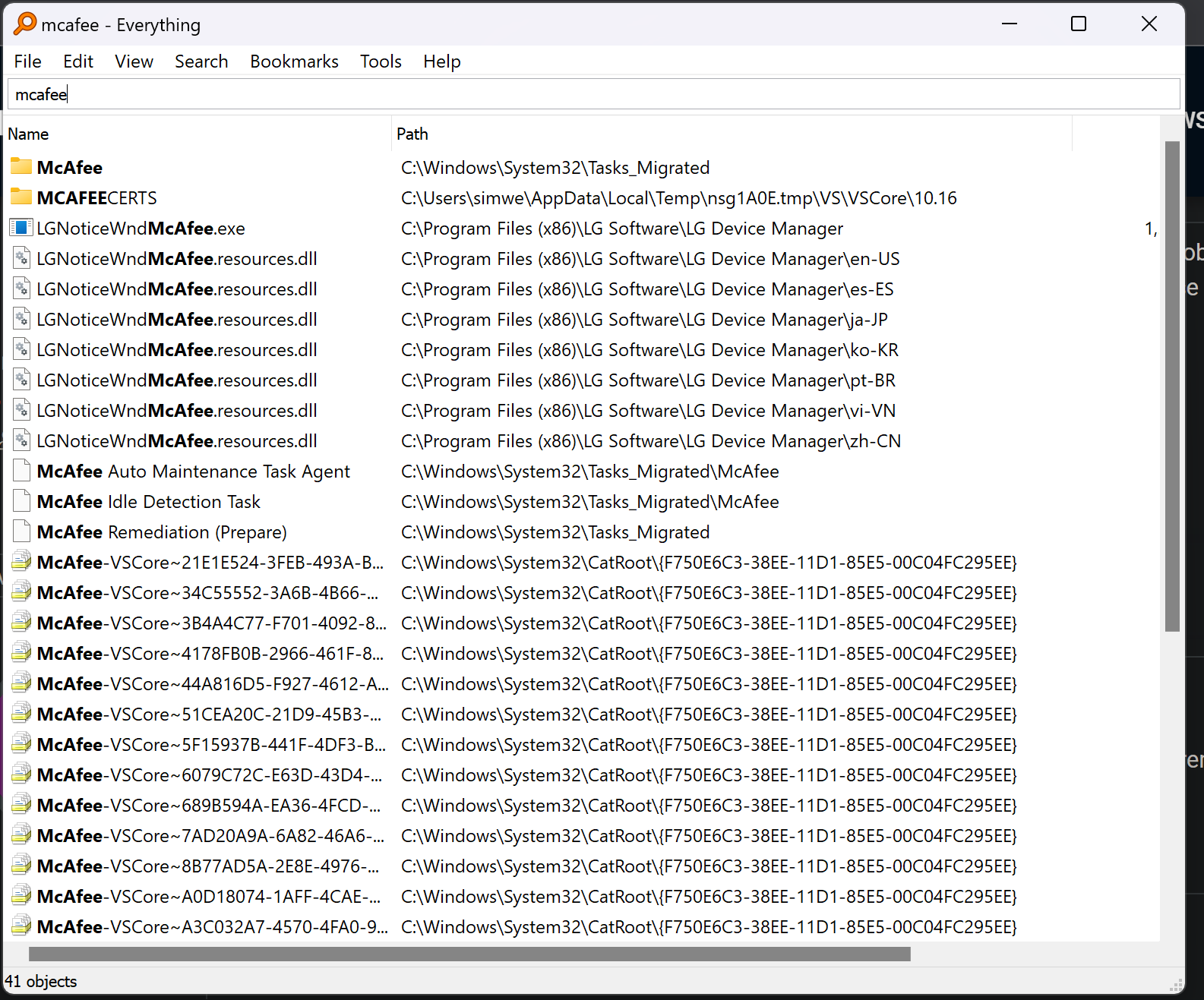
Task: Click the vertical scrollbar thumb of results list
Action: point(1172,386)
